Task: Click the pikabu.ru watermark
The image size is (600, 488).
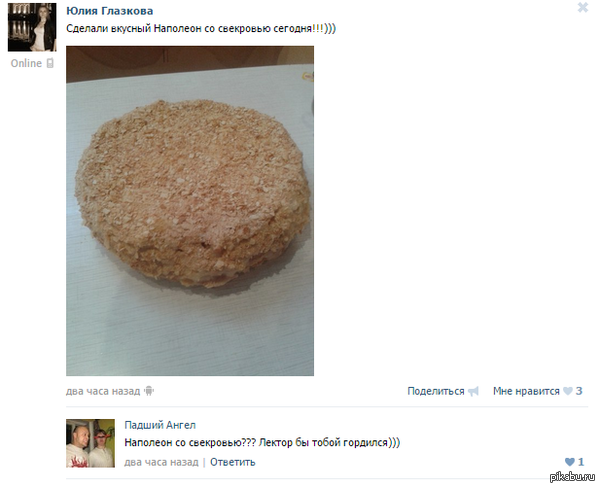Action: pos(573,477)
